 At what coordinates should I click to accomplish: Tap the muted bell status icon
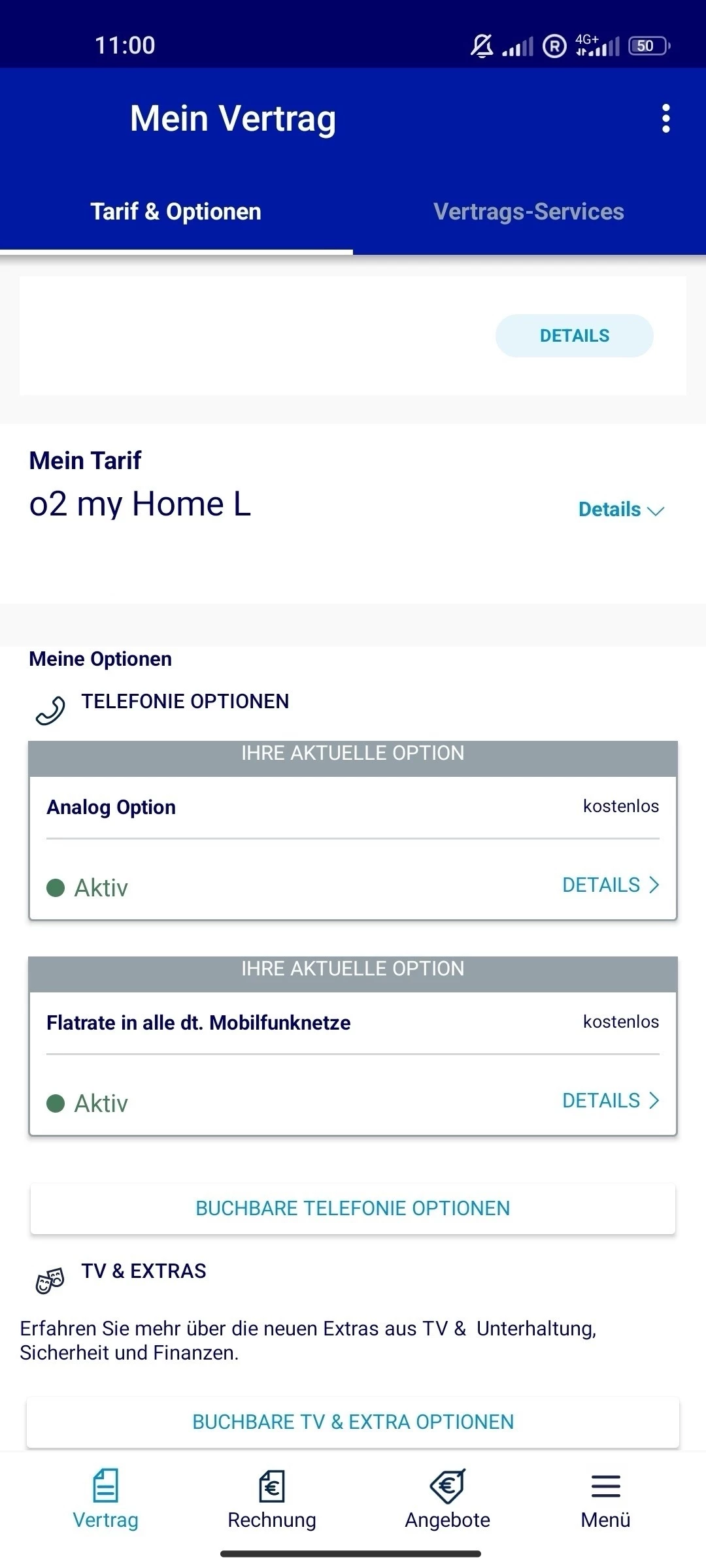[482, 46]
